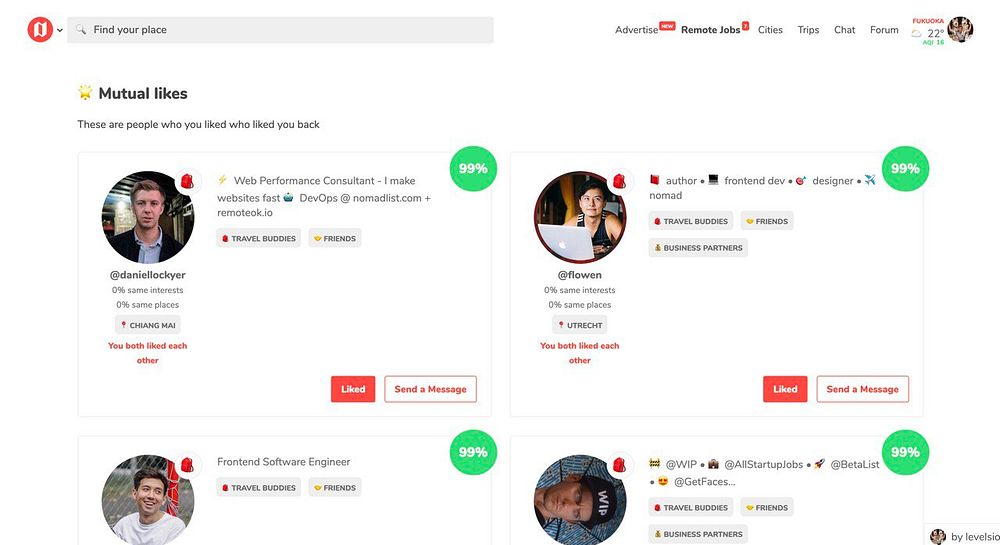The image size is (1000, 545).
Task: Open the Trips section
Action: 808,30
